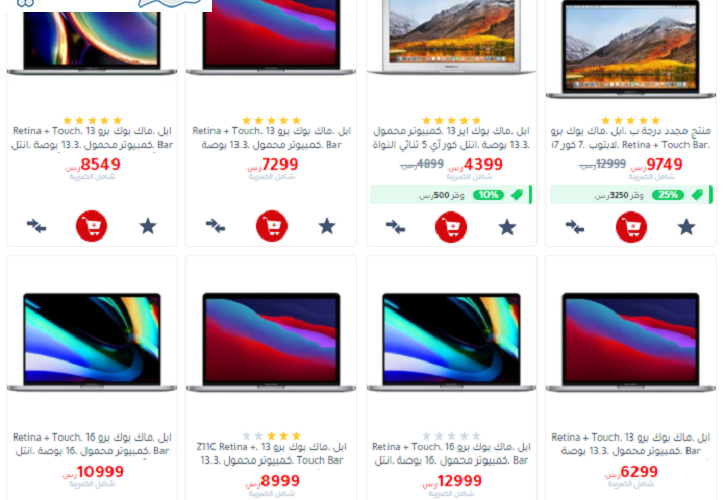Click compare arrows for the 7299 MacBook Pro
The width and height of the screenshot is (725, 500).
pos(215,226)
